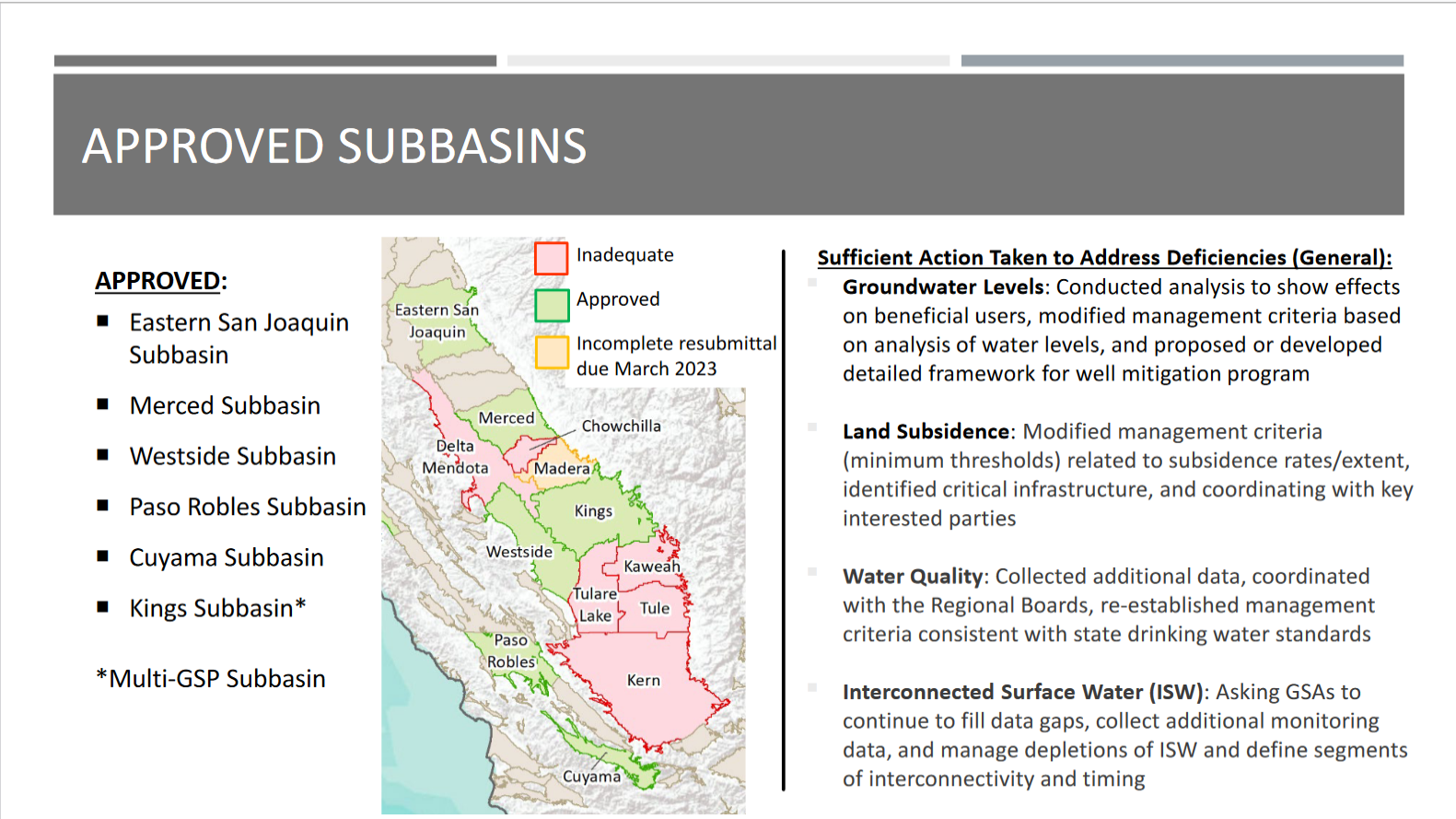Click the Paso Robles map label
The image size is (1456, 819).
[x=511, y=650]
